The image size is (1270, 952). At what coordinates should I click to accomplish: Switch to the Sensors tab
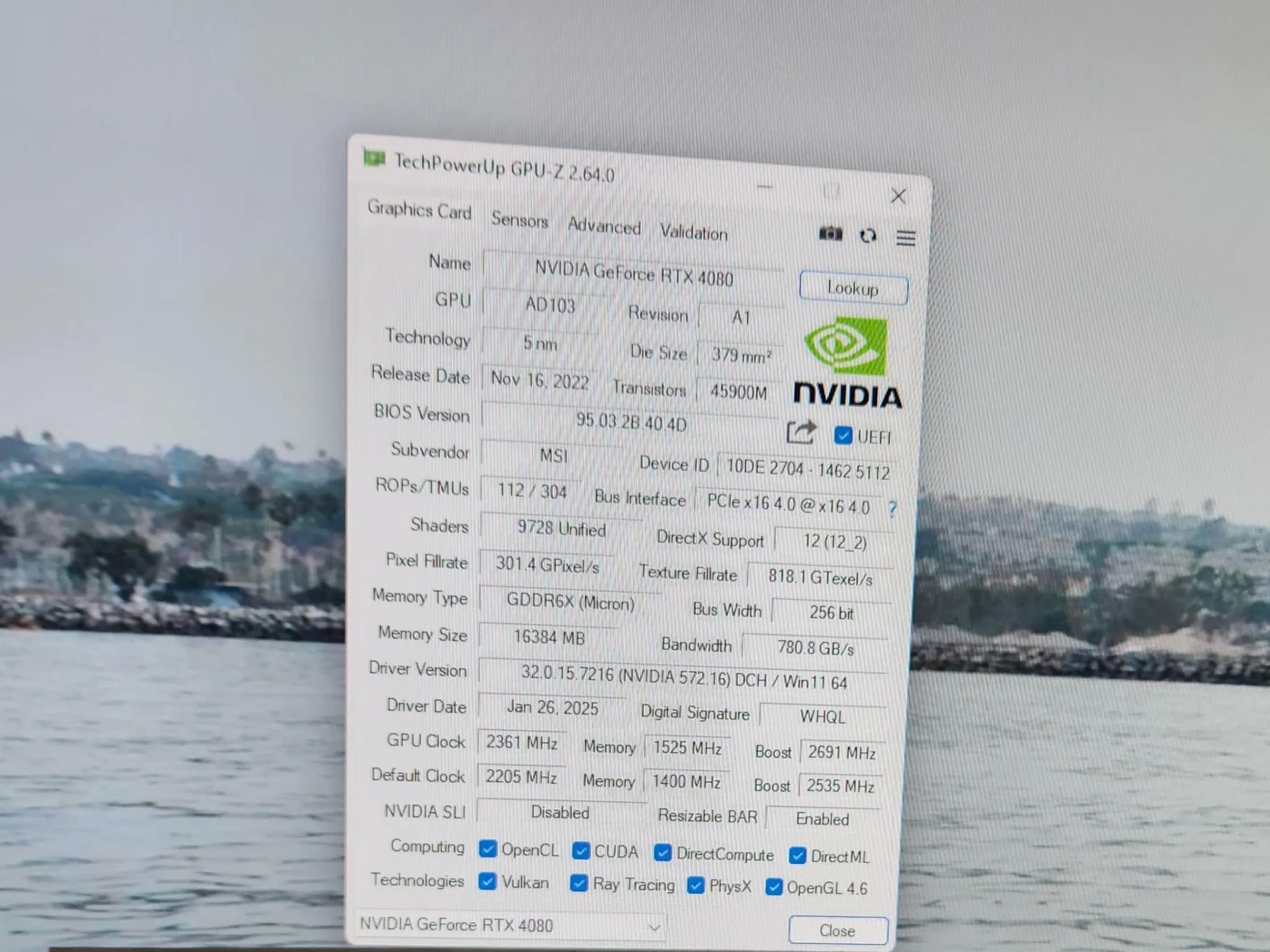click(x=520, y=220)
